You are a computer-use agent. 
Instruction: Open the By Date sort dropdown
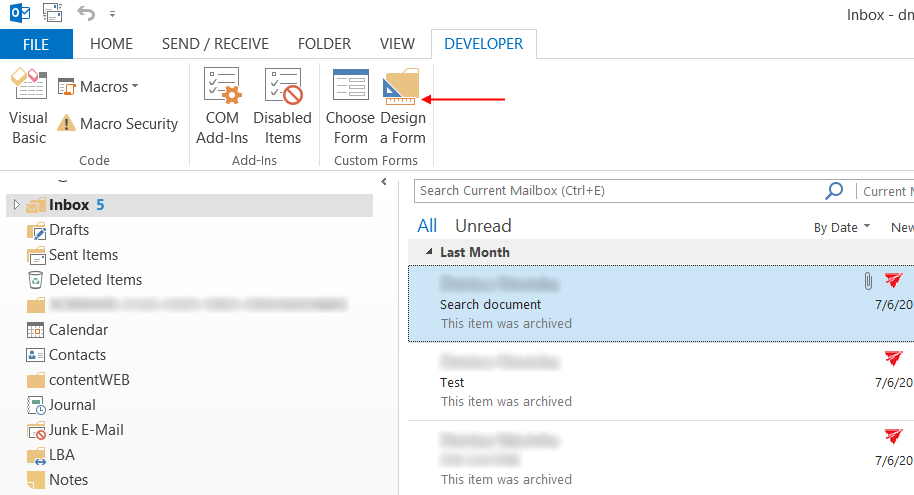(x=841, y=227)
